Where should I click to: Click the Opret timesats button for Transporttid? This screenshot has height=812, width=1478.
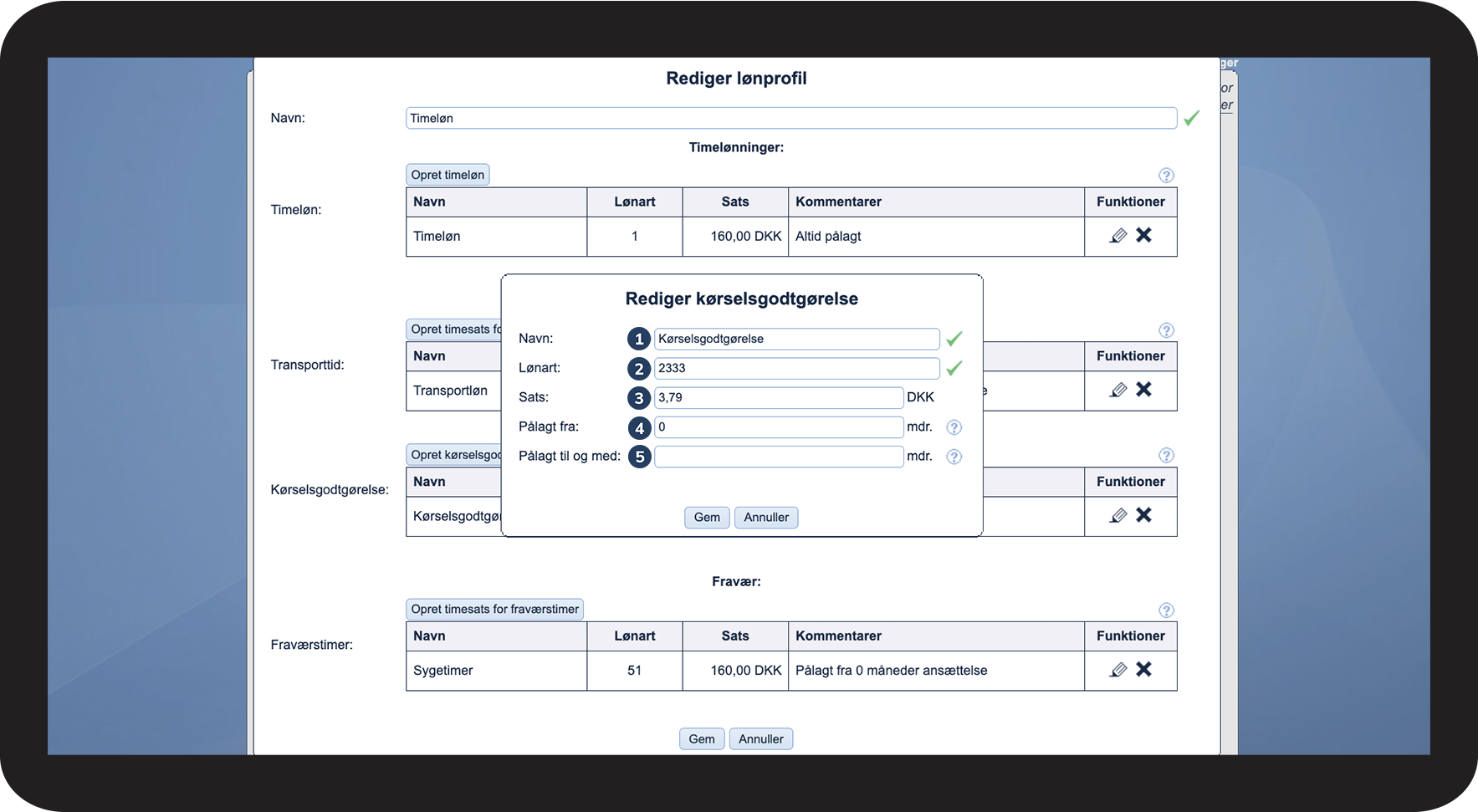coord(454,329)
